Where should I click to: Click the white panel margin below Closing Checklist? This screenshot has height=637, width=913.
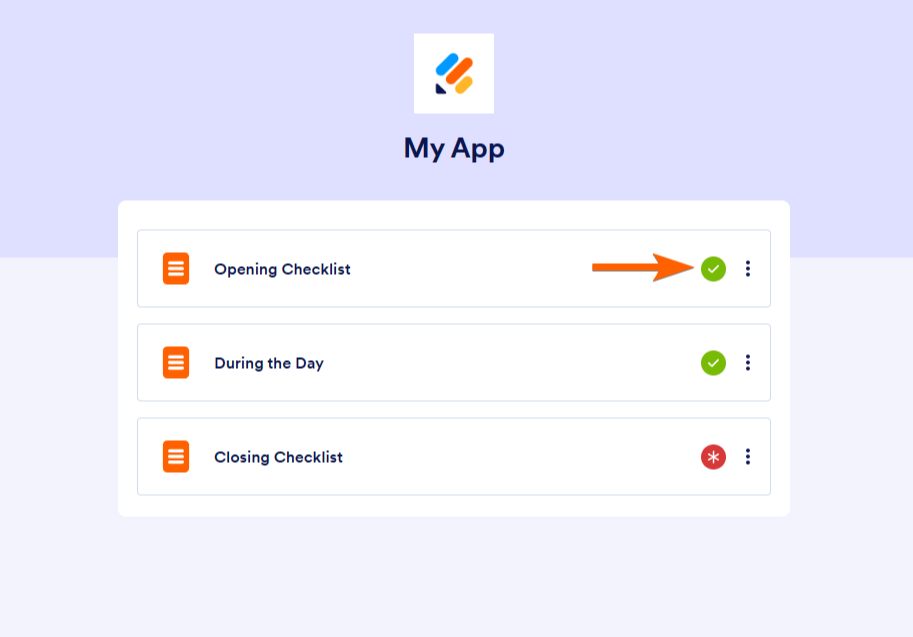[454, 505]
